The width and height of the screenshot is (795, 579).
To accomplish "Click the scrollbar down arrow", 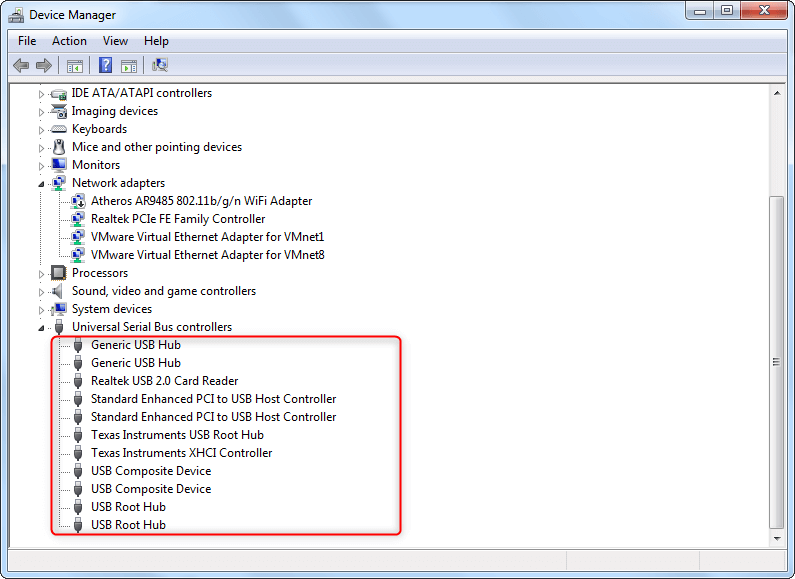I will click(777, 538).
